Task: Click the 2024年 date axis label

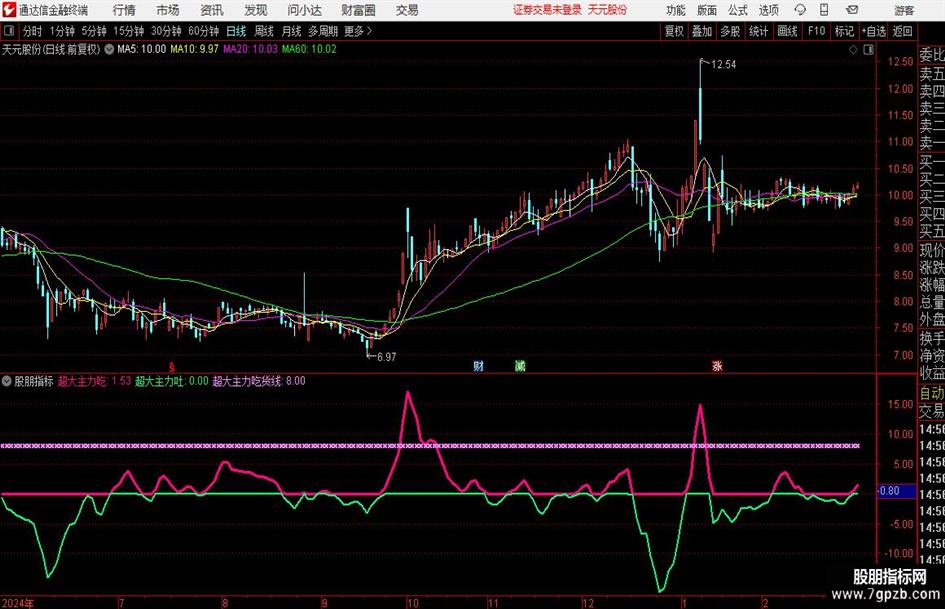Action: (x=18, y=603)
